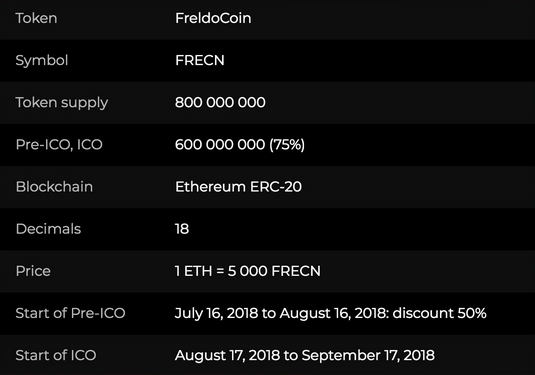Select the 1 ETH = 5 000 FRECN text
Screen dimensions: 535x375
248,271
